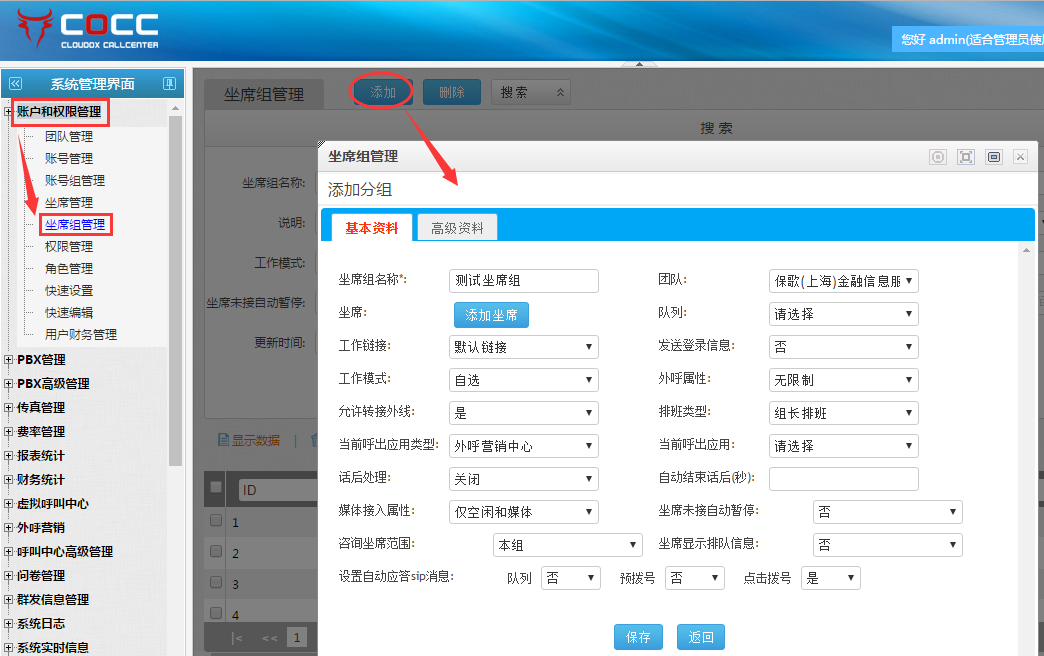Check the select-all checkbox in table header

point(216,487)
